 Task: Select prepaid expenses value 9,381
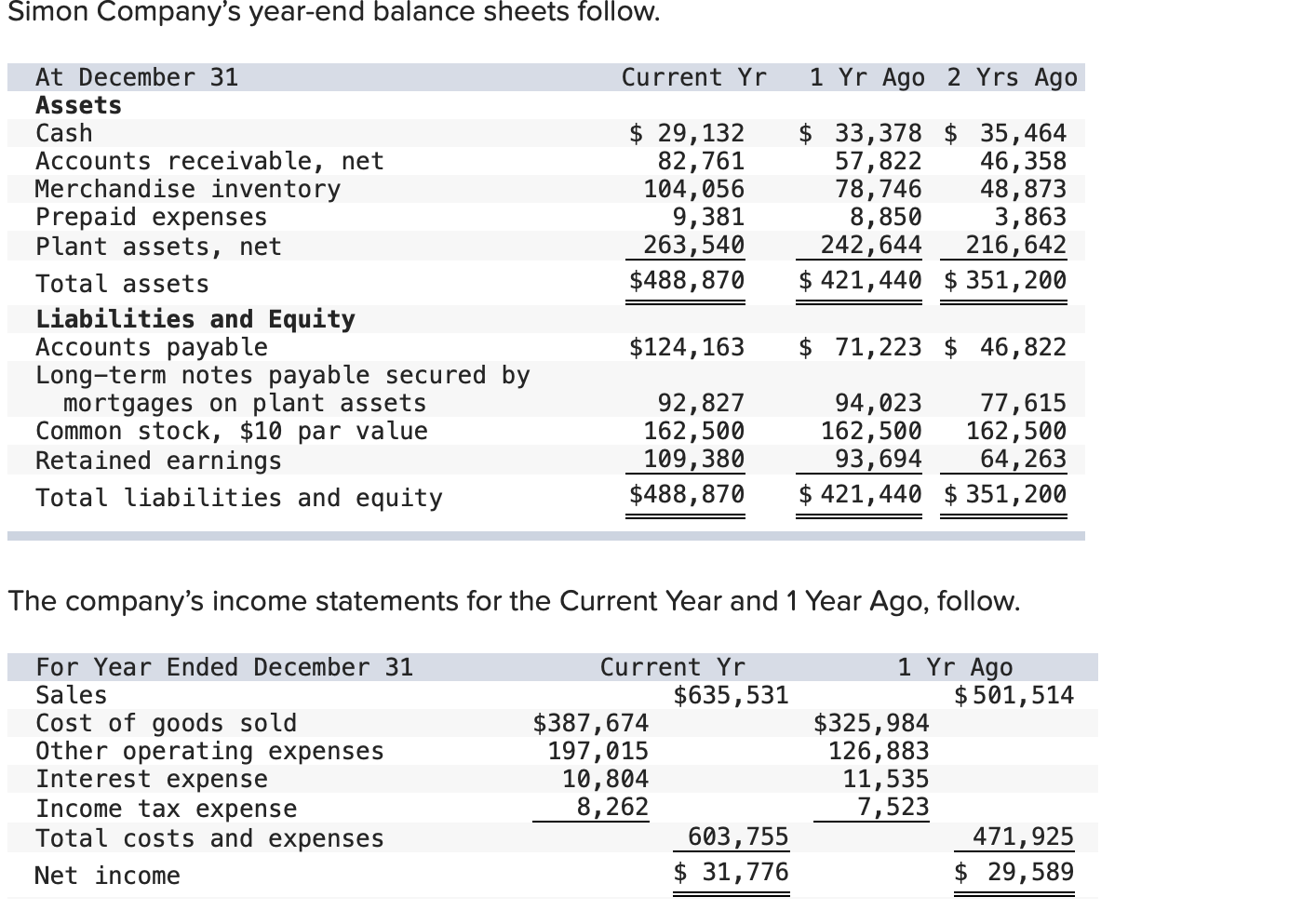click(x=709, y=217)
